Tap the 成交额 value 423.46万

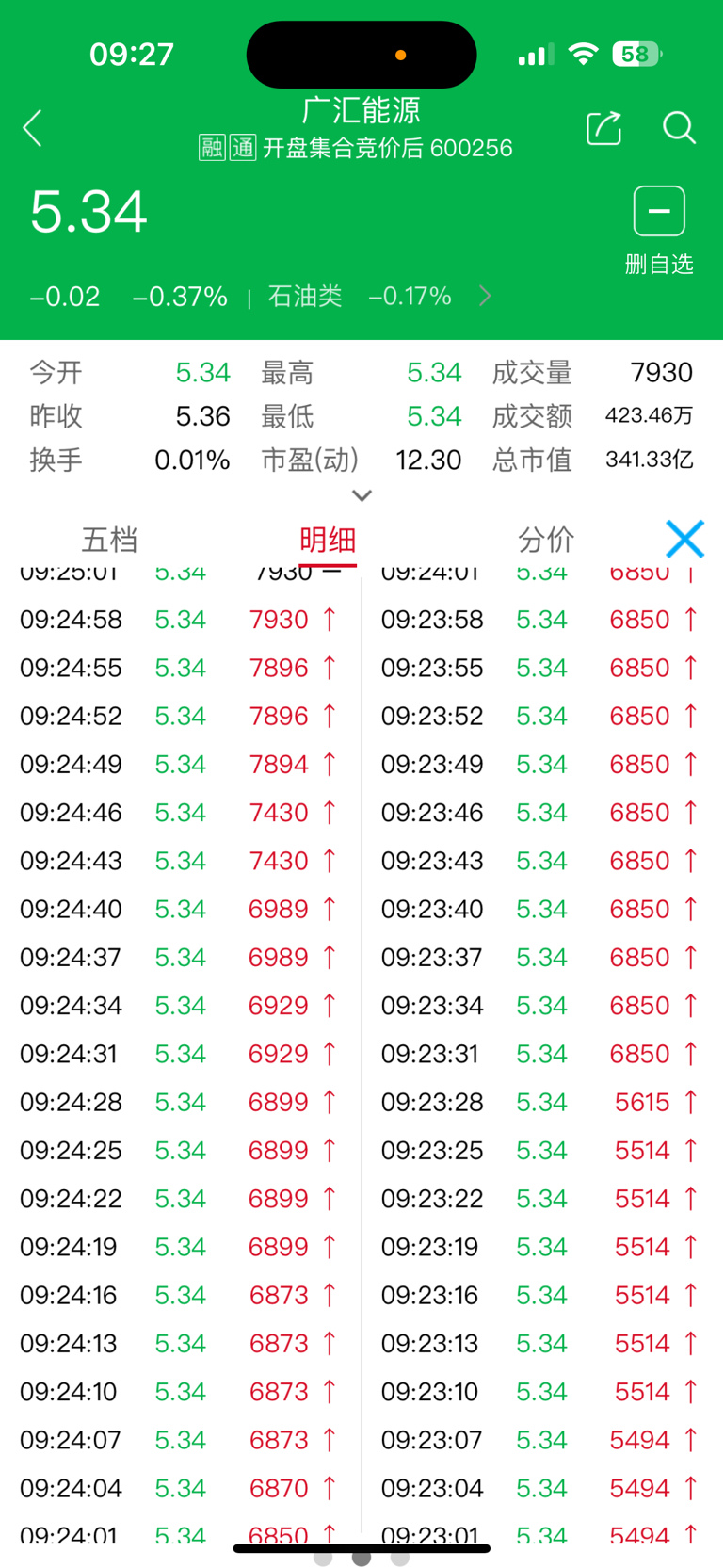[x=650, y=415]
